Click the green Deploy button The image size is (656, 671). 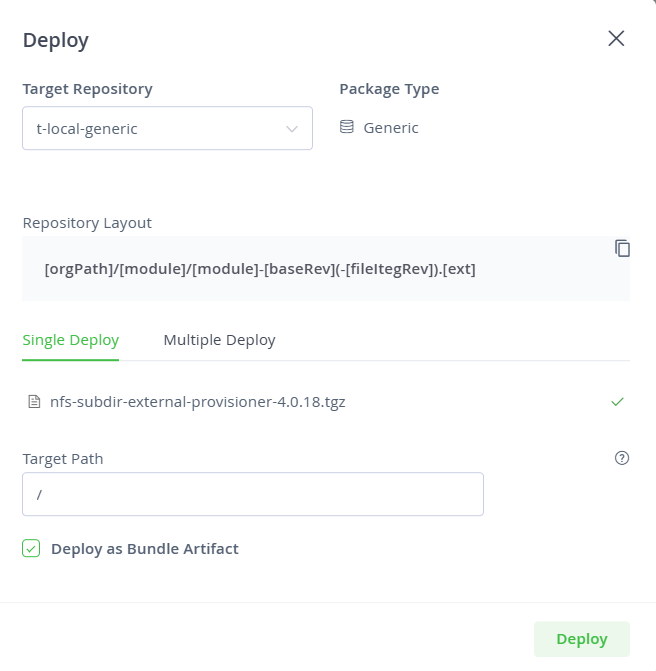[x=582, y=639]
